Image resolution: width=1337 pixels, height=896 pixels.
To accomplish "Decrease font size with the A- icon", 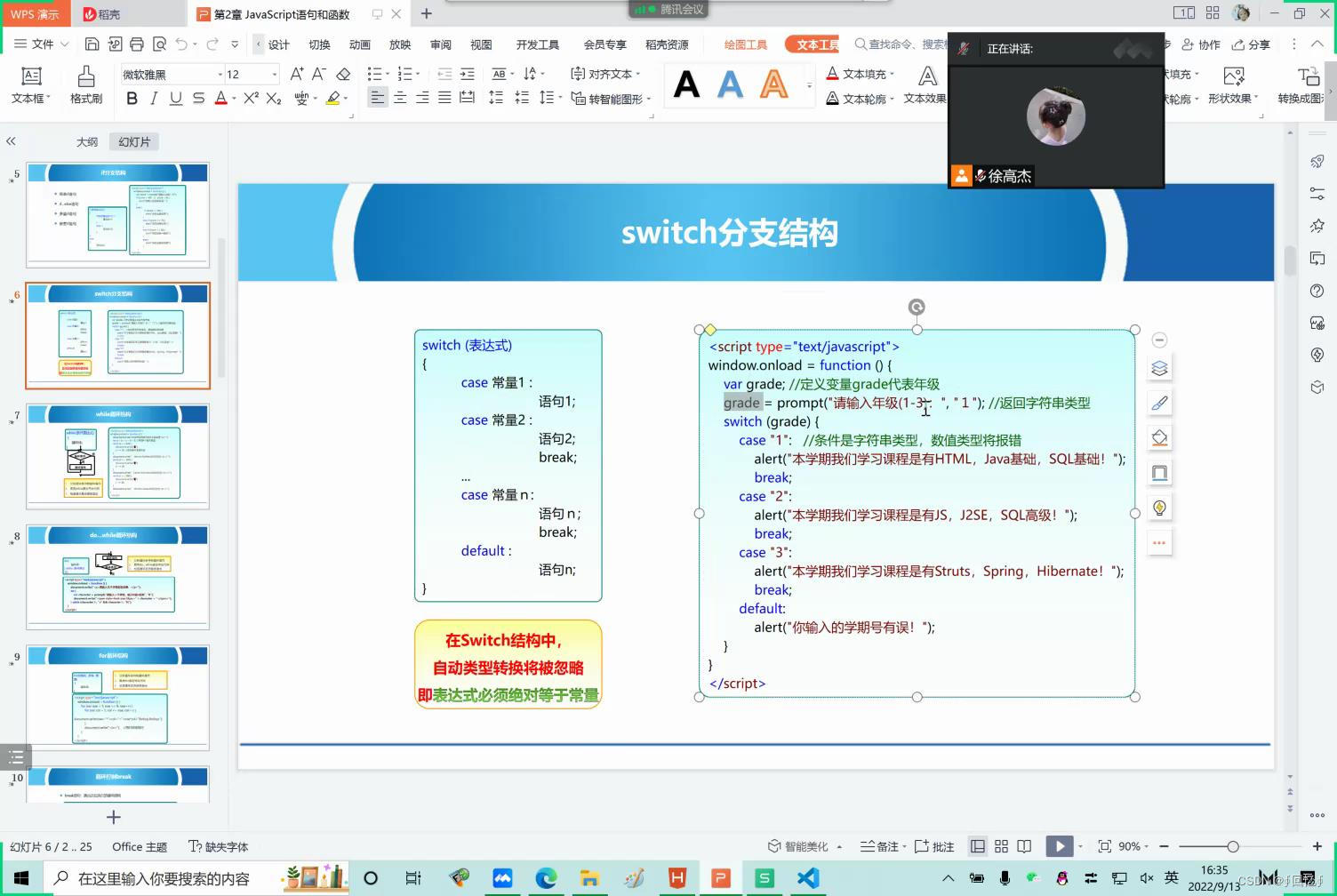I will click(318, 74).
